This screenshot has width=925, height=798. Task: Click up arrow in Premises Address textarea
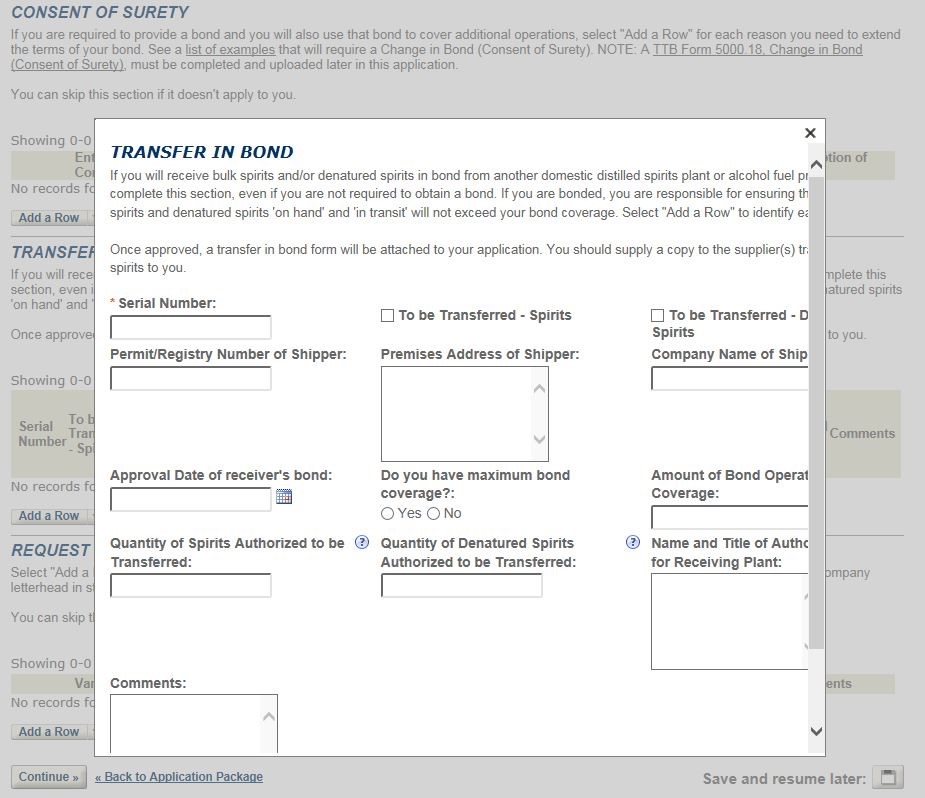pyautogui.click(x=539, y=389)
